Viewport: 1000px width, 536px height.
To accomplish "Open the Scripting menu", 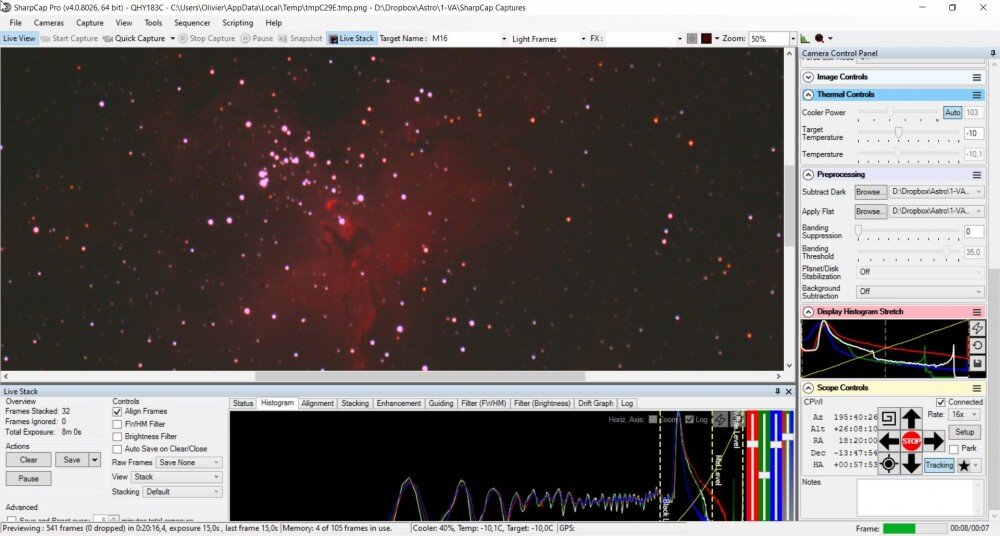I will [x=237, y=22].
